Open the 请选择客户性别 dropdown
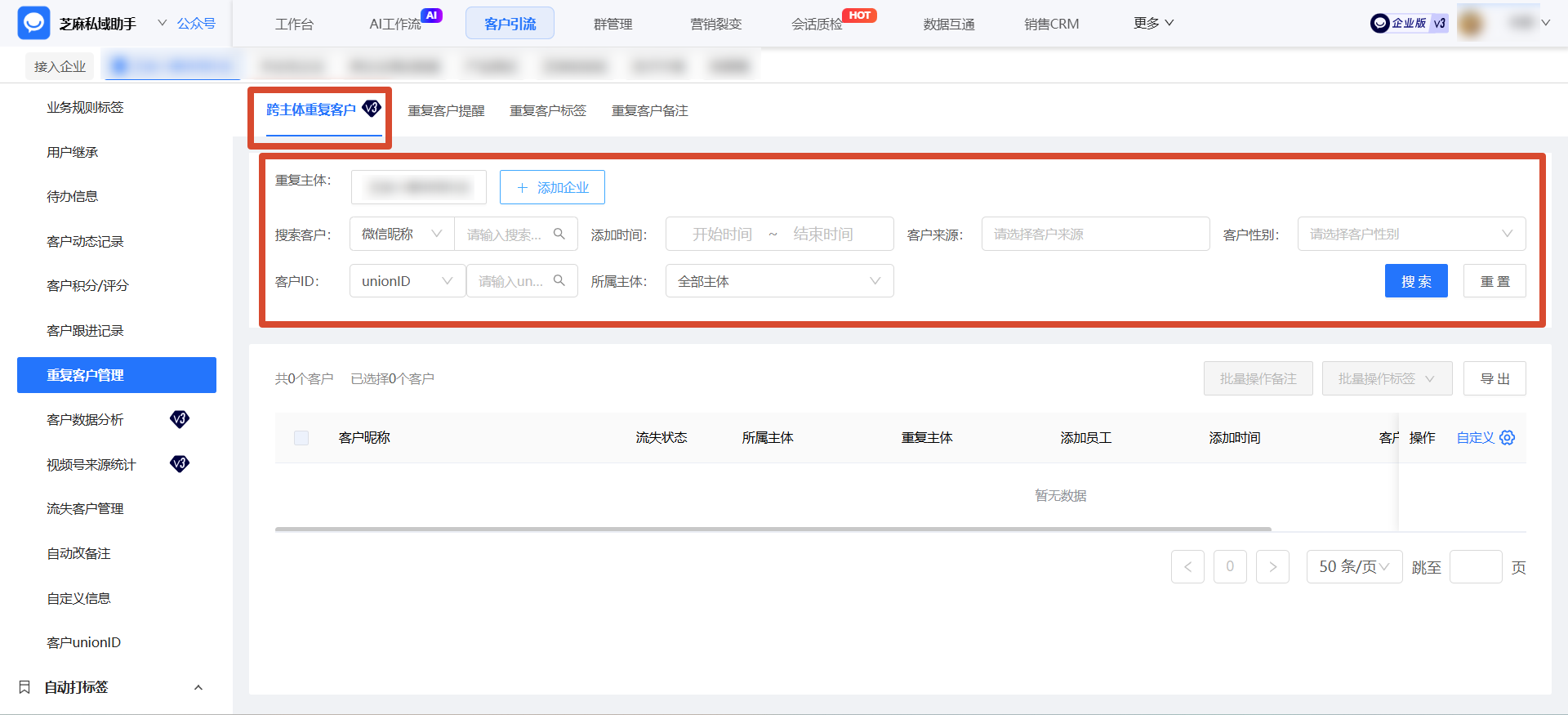 point(1411,234)
